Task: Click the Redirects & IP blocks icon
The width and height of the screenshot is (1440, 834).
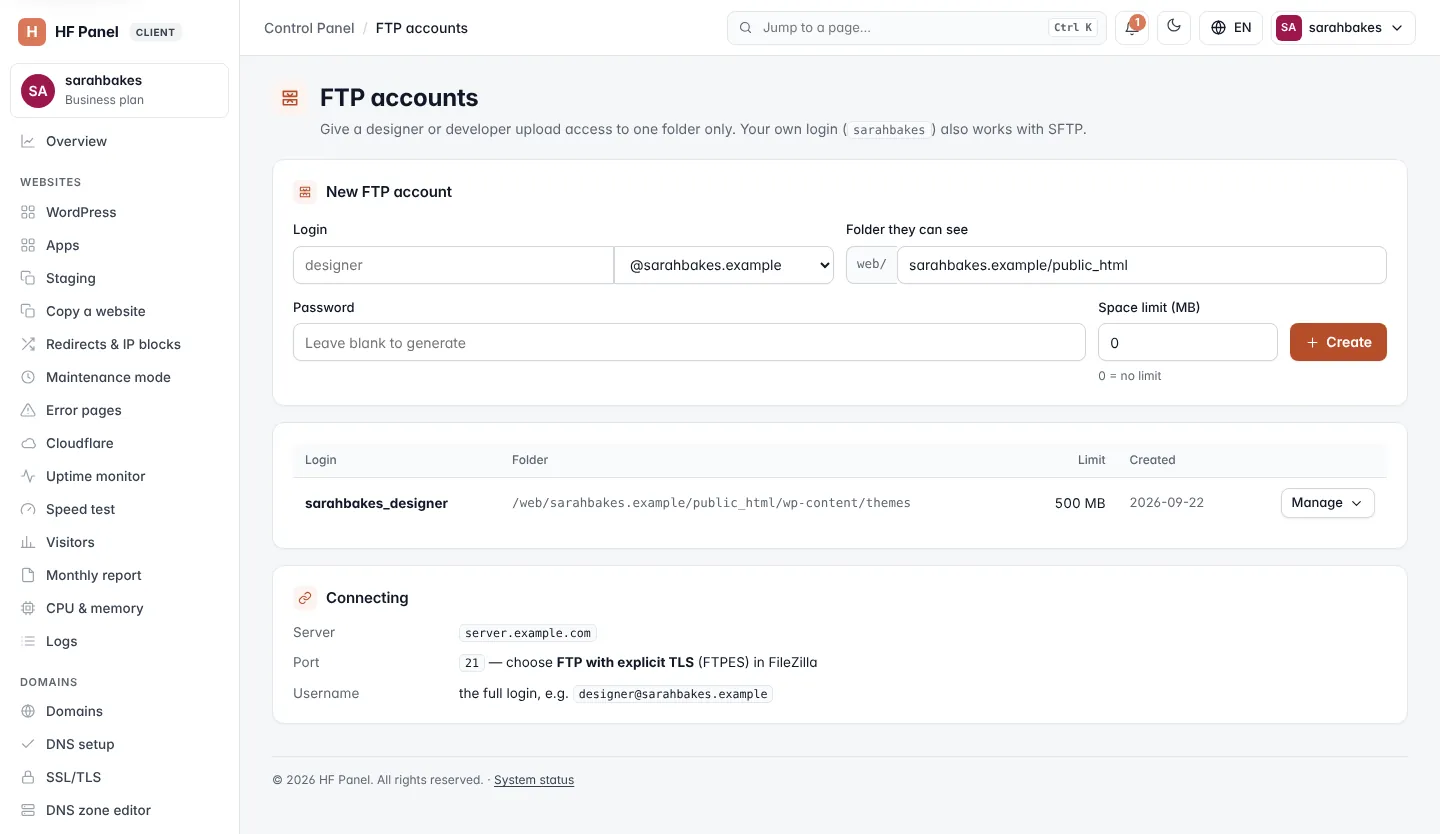Action: (x=28, y=344)
